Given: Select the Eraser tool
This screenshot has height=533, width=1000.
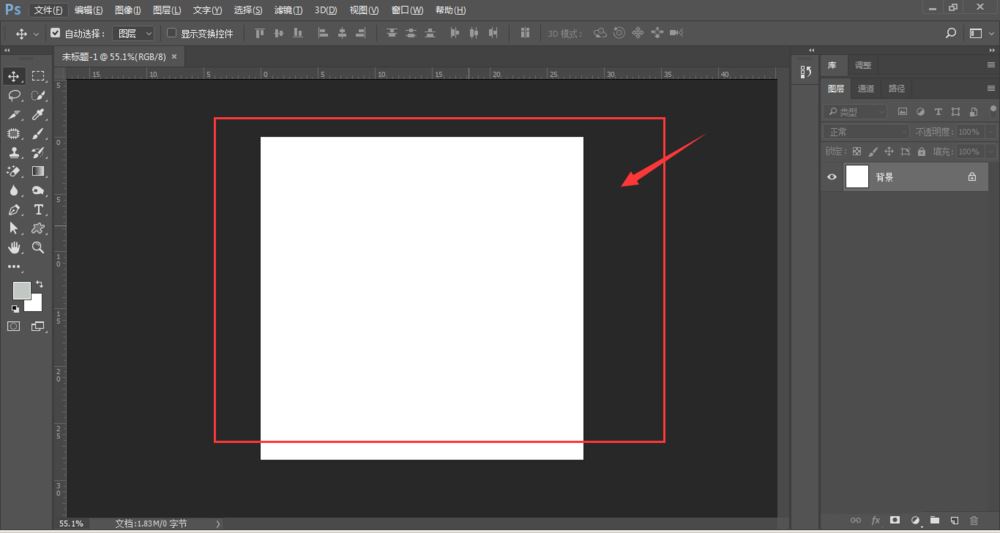Looking at the screenshot, I should pyautogui.click(x=13, y=172).
